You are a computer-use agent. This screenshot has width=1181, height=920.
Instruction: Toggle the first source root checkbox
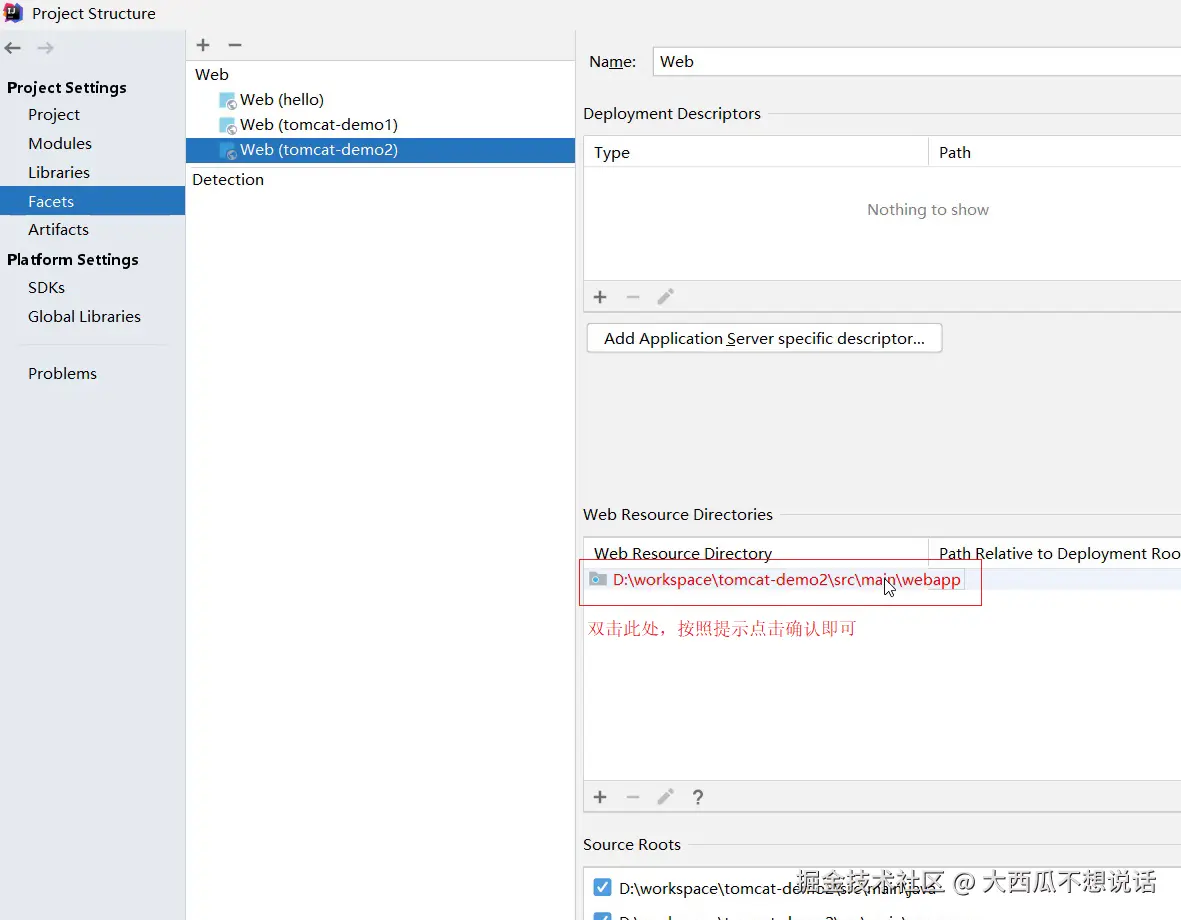pos(602,887)
